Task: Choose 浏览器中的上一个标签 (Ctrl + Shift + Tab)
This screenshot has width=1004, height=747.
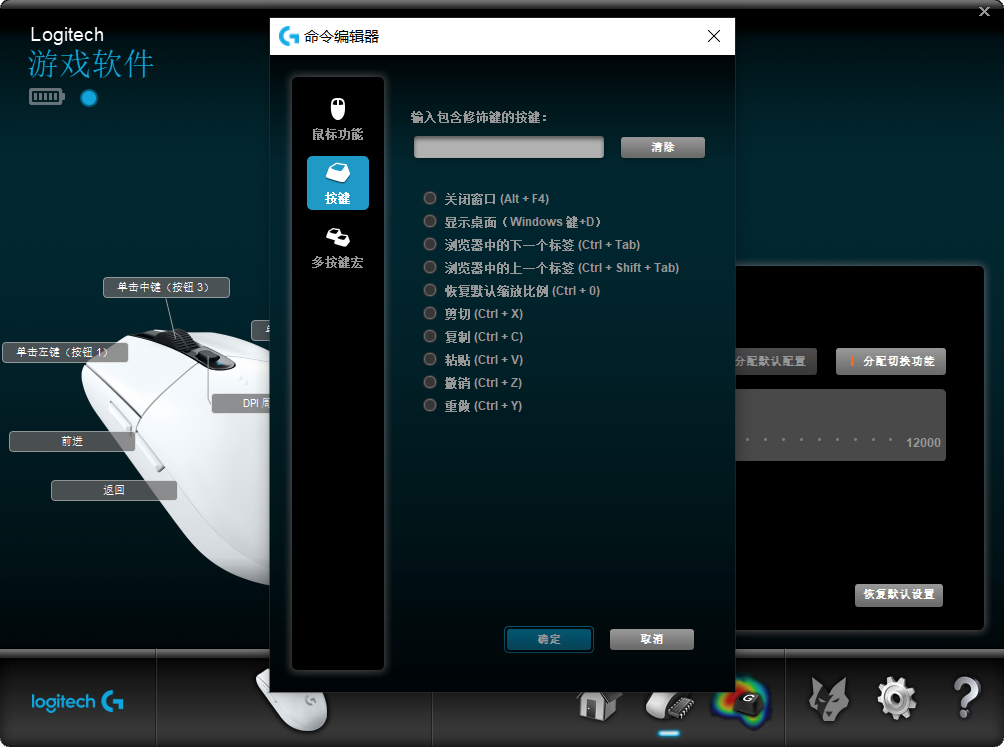Action: pos(551,268)
